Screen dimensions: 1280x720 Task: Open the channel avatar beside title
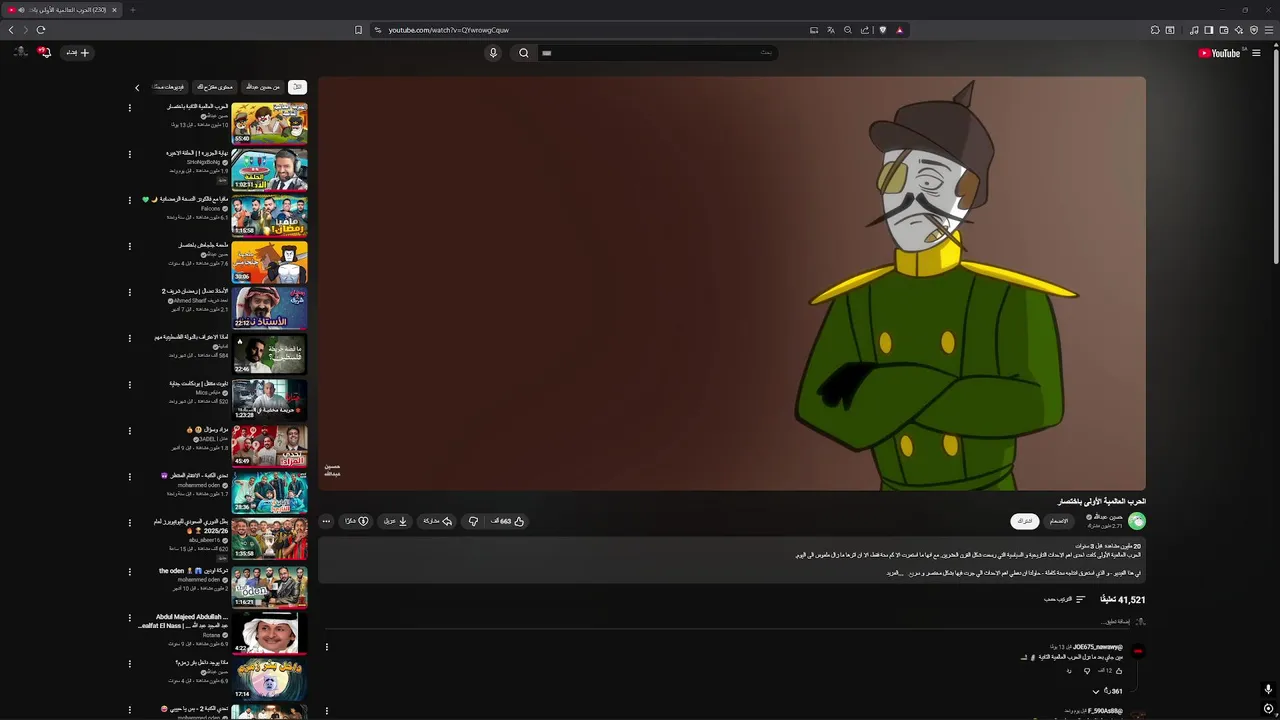tap(1137, 521)
